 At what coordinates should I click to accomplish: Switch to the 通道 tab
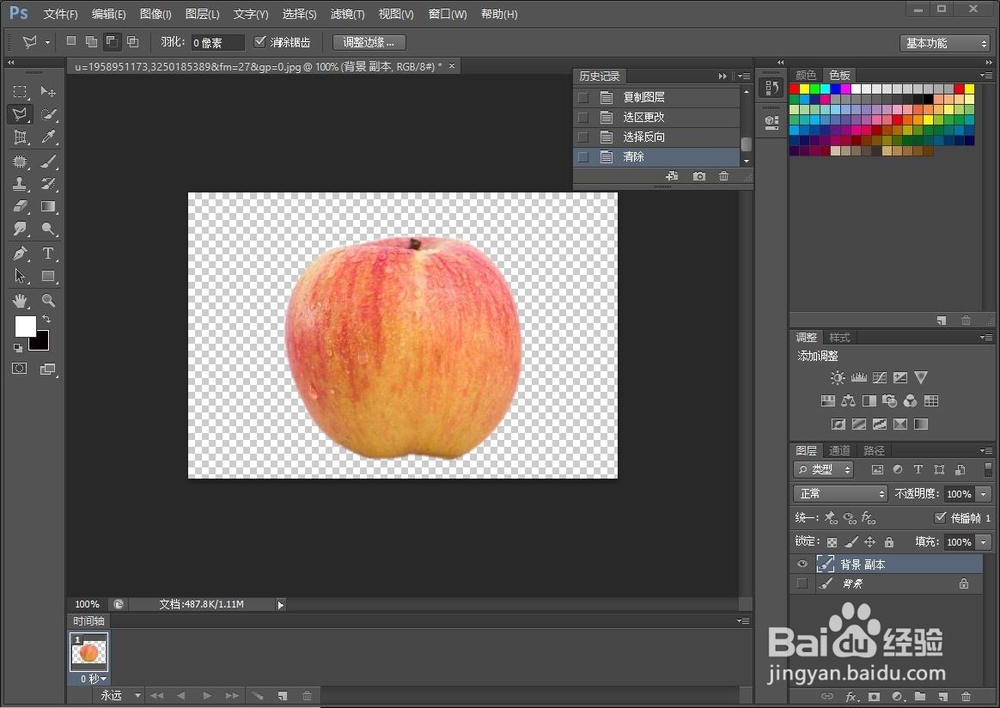[x=839, y=450]
